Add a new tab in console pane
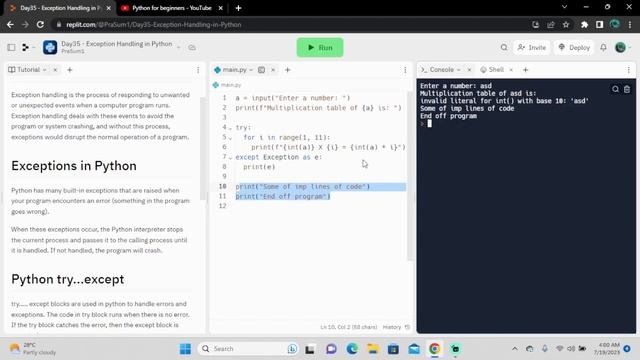 (x=525, y=70)
